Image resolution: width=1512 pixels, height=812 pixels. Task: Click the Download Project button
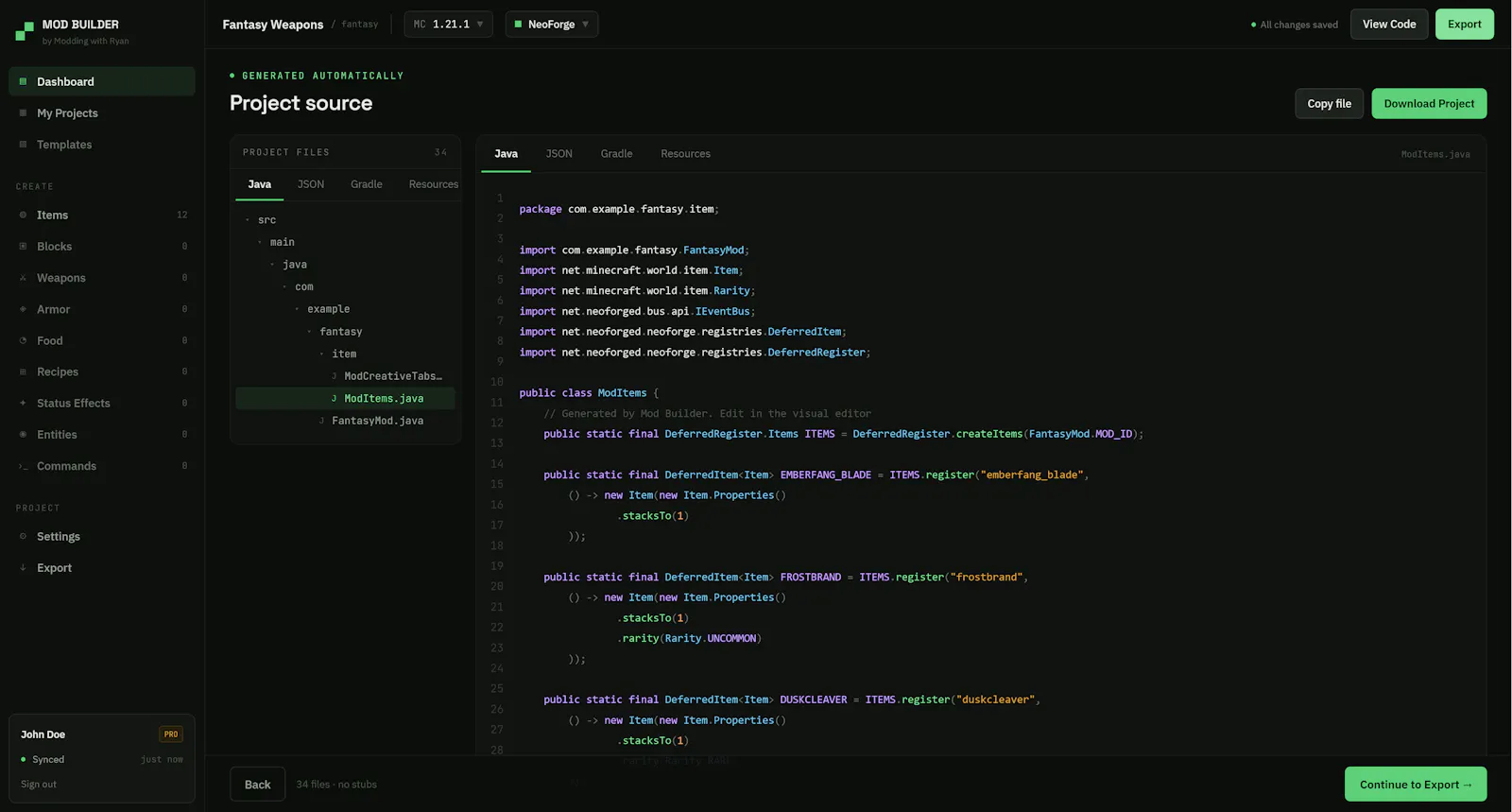pos(1429,104)
